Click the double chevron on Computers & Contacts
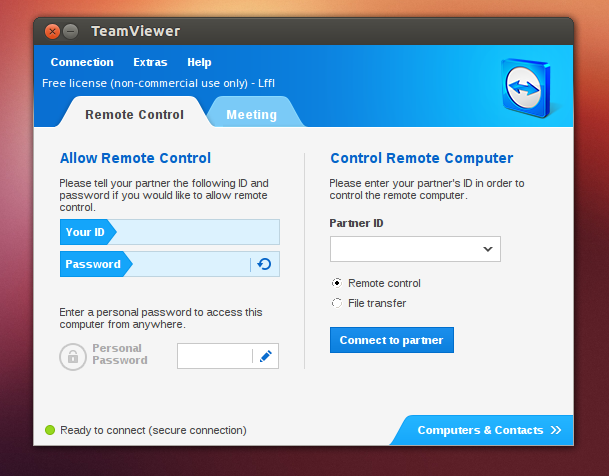The height and width of the screenshot is (476, 609). coord(556,430)
